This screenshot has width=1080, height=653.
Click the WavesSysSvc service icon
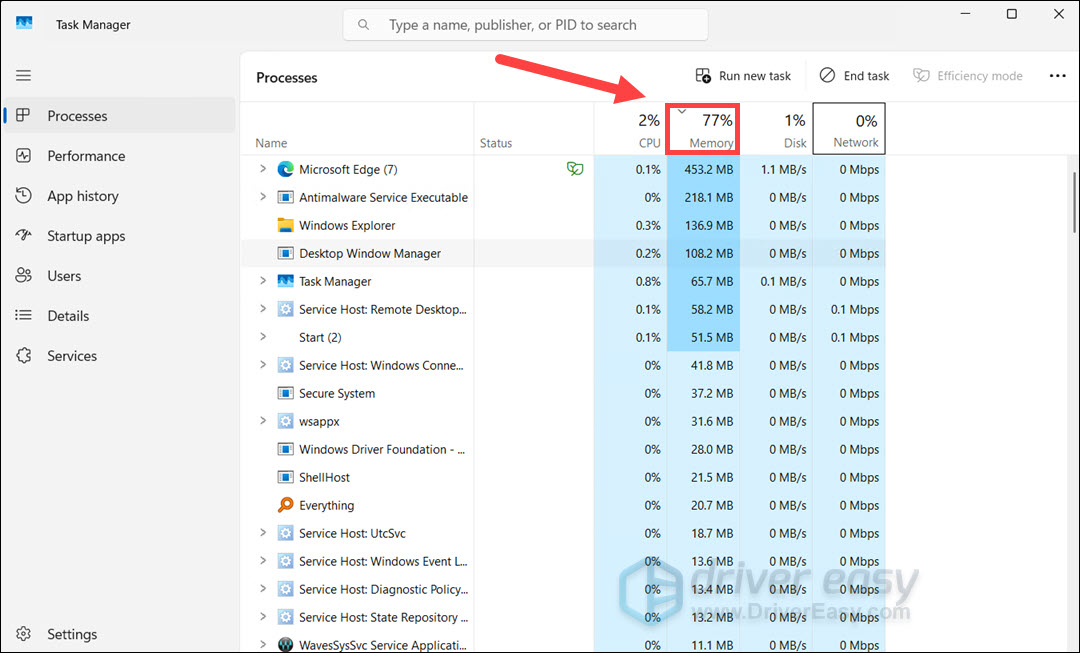(x=285, y=645)
